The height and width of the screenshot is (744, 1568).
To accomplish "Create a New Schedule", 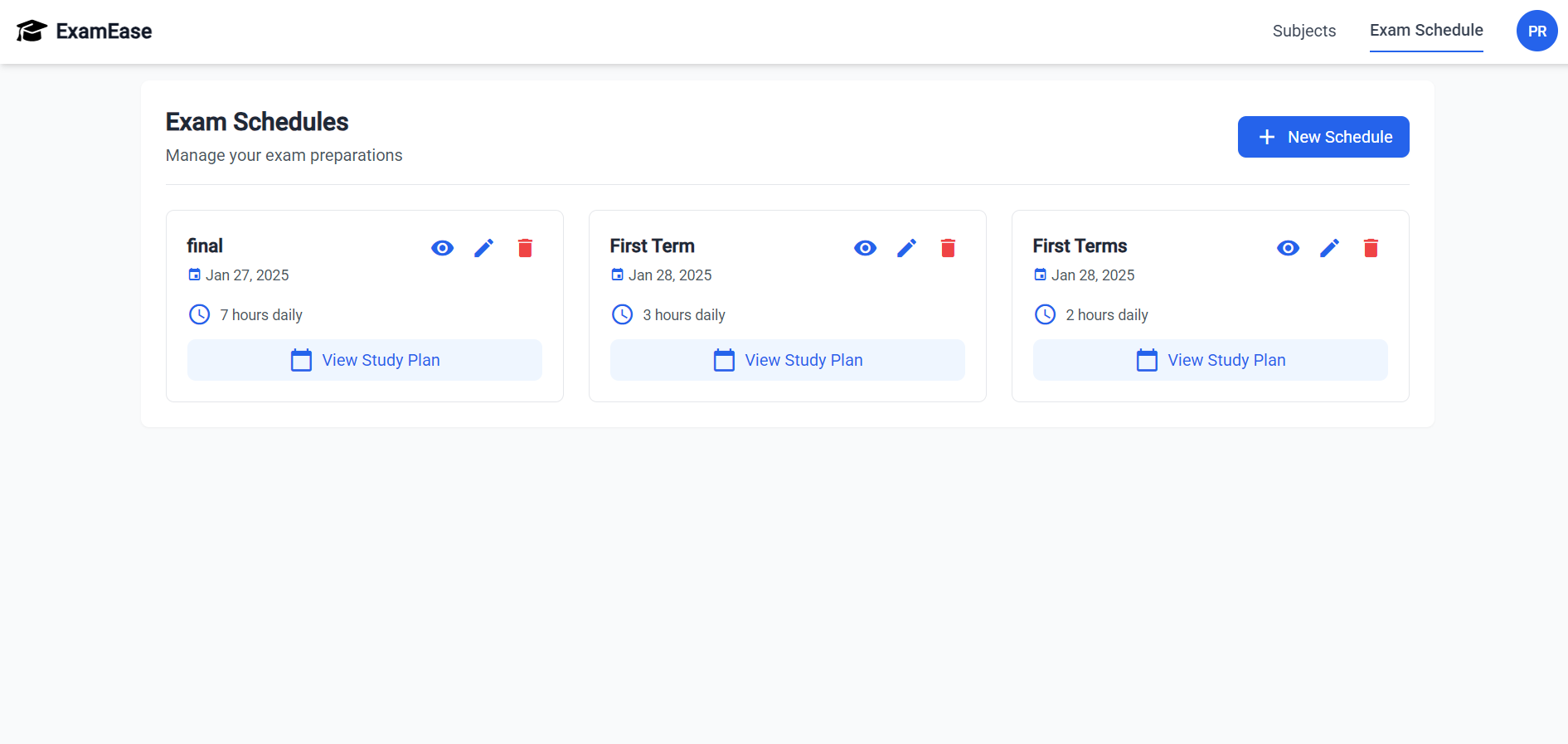I will click(1323, 137).
